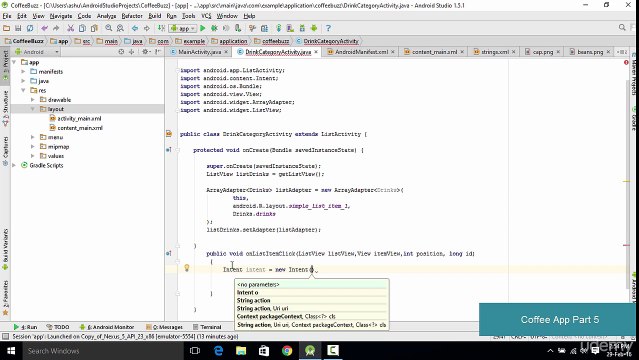The height and width of the screenshot is (360, 639).
Task: Open the Project Structure toolbar icon
Action: 264,28
